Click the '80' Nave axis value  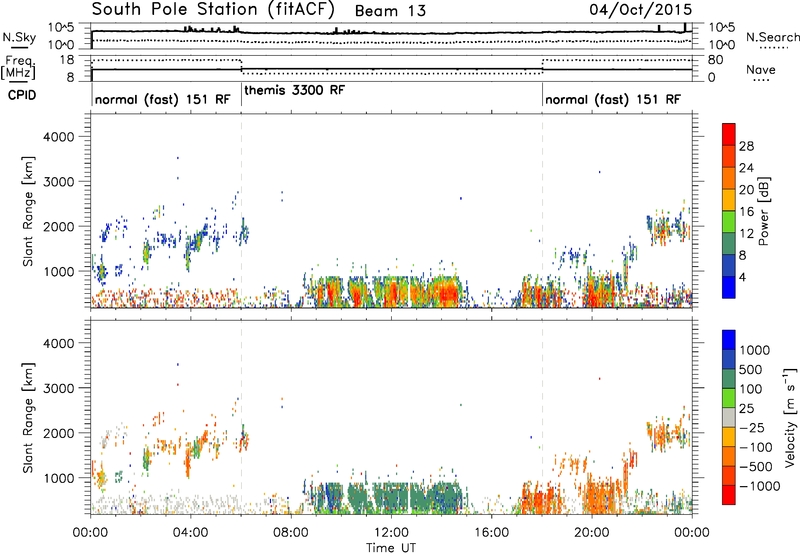click(715, 60)
